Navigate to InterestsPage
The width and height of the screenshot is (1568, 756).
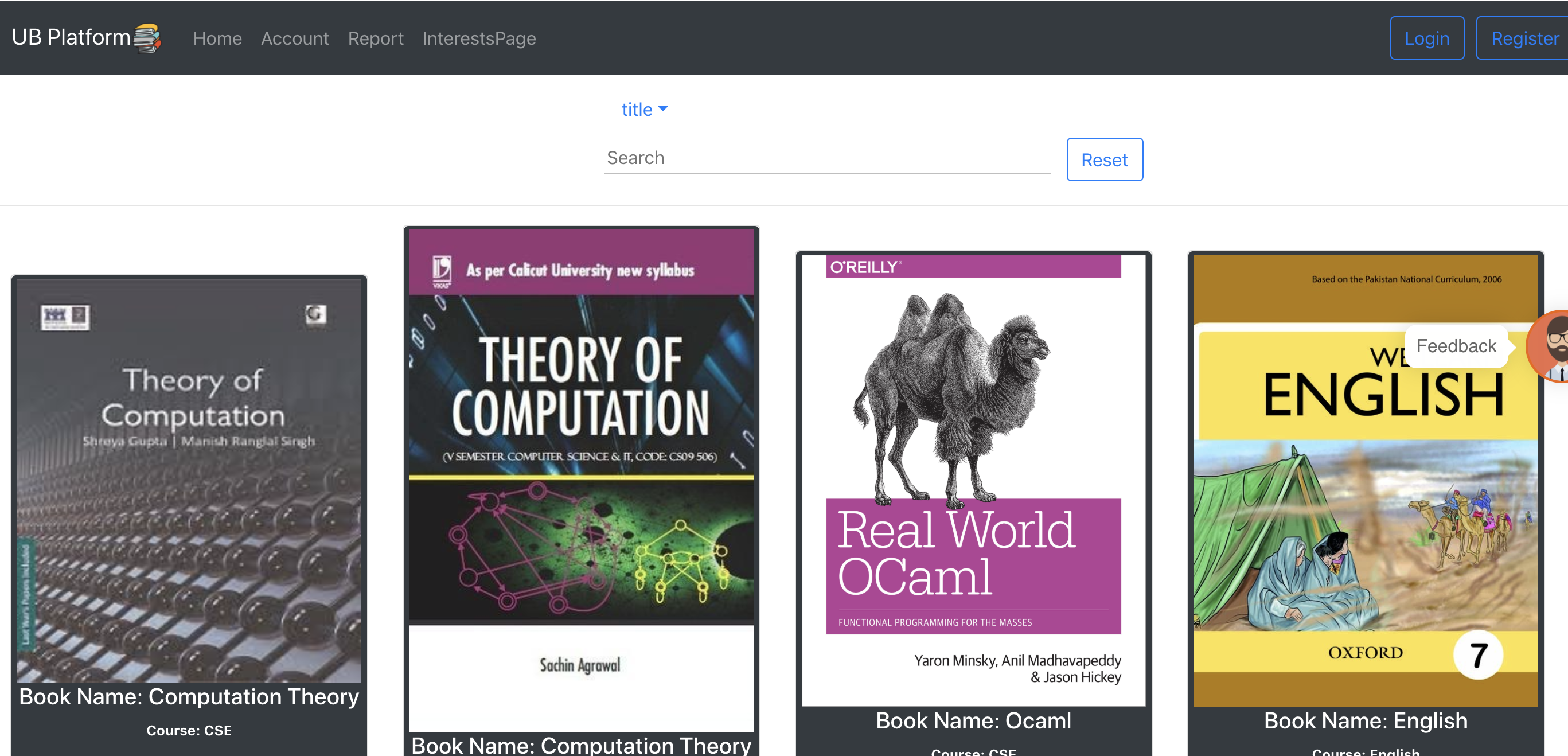point(479,38)
